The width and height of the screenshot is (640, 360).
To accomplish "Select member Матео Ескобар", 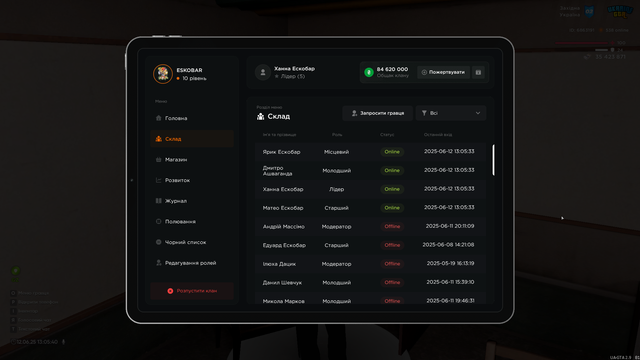I will [283, 208].
